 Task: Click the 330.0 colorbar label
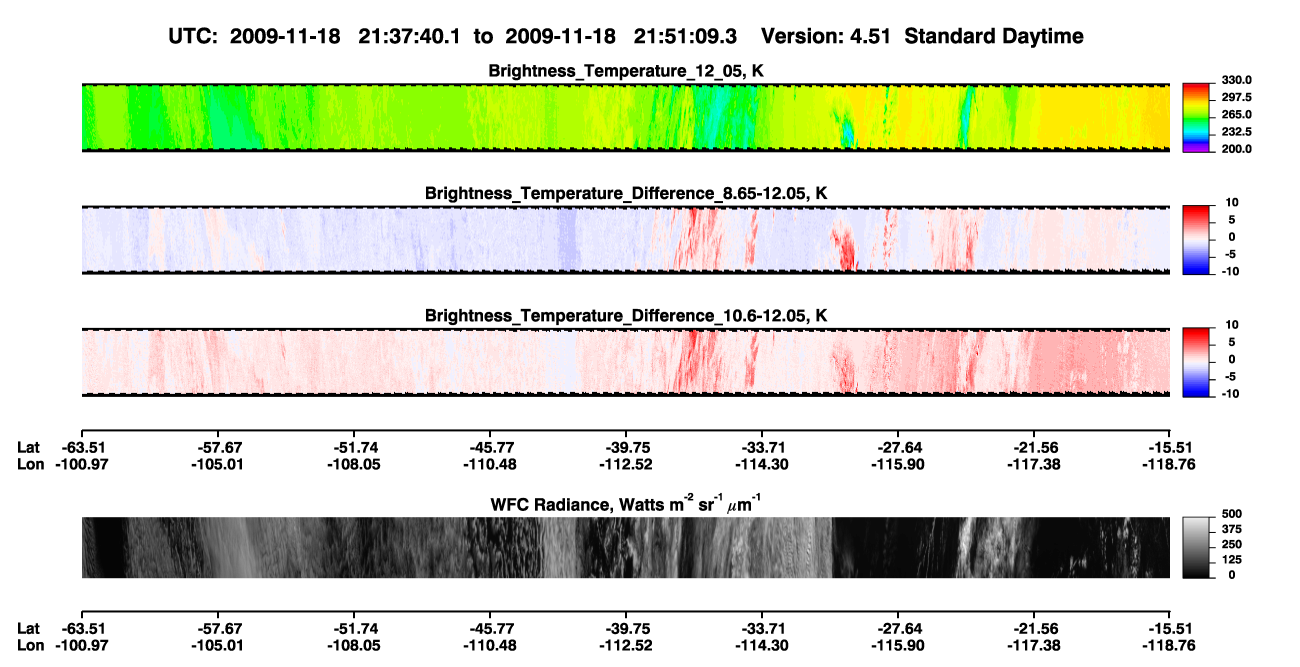[1238, 81]
